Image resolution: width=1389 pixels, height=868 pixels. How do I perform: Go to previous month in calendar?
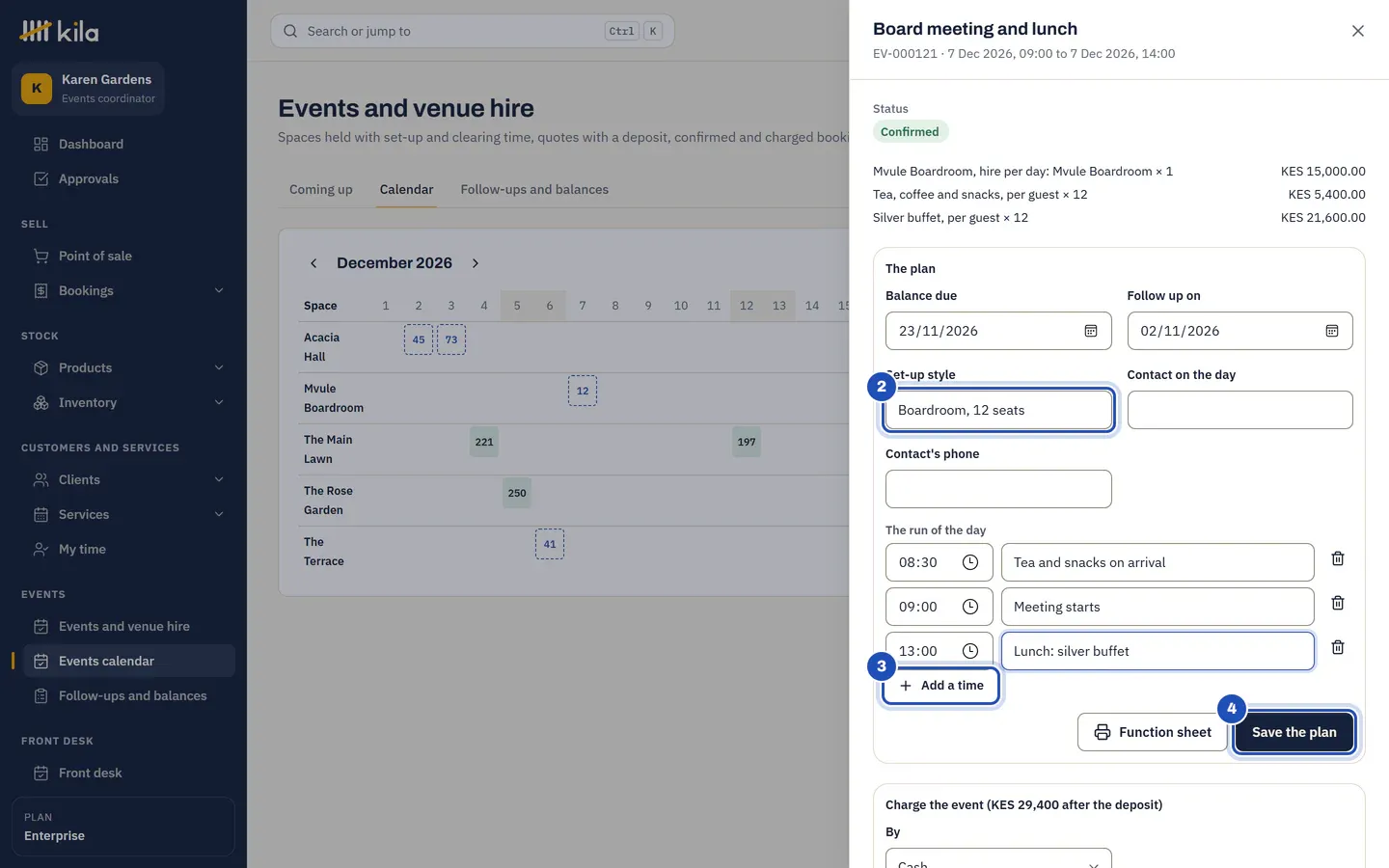[x=313, y=263]
